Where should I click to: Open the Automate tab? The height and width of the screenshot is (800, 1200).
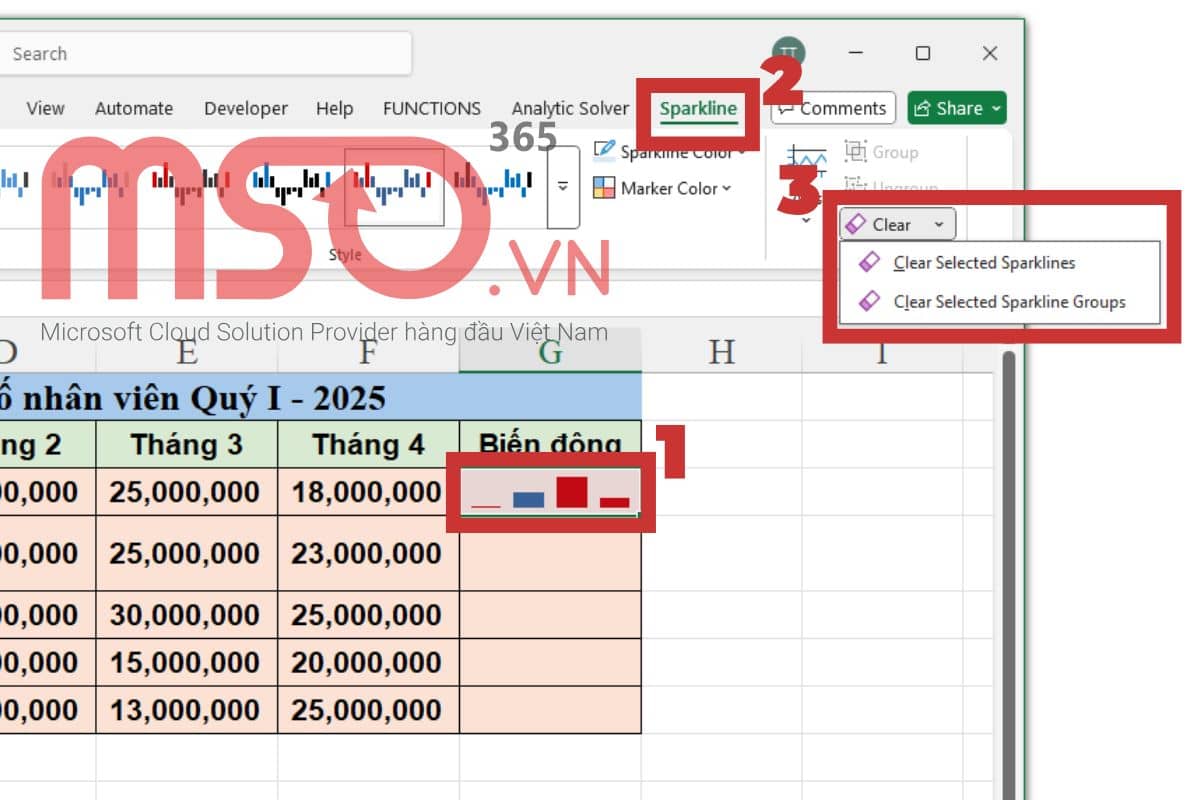coord(134,109)
